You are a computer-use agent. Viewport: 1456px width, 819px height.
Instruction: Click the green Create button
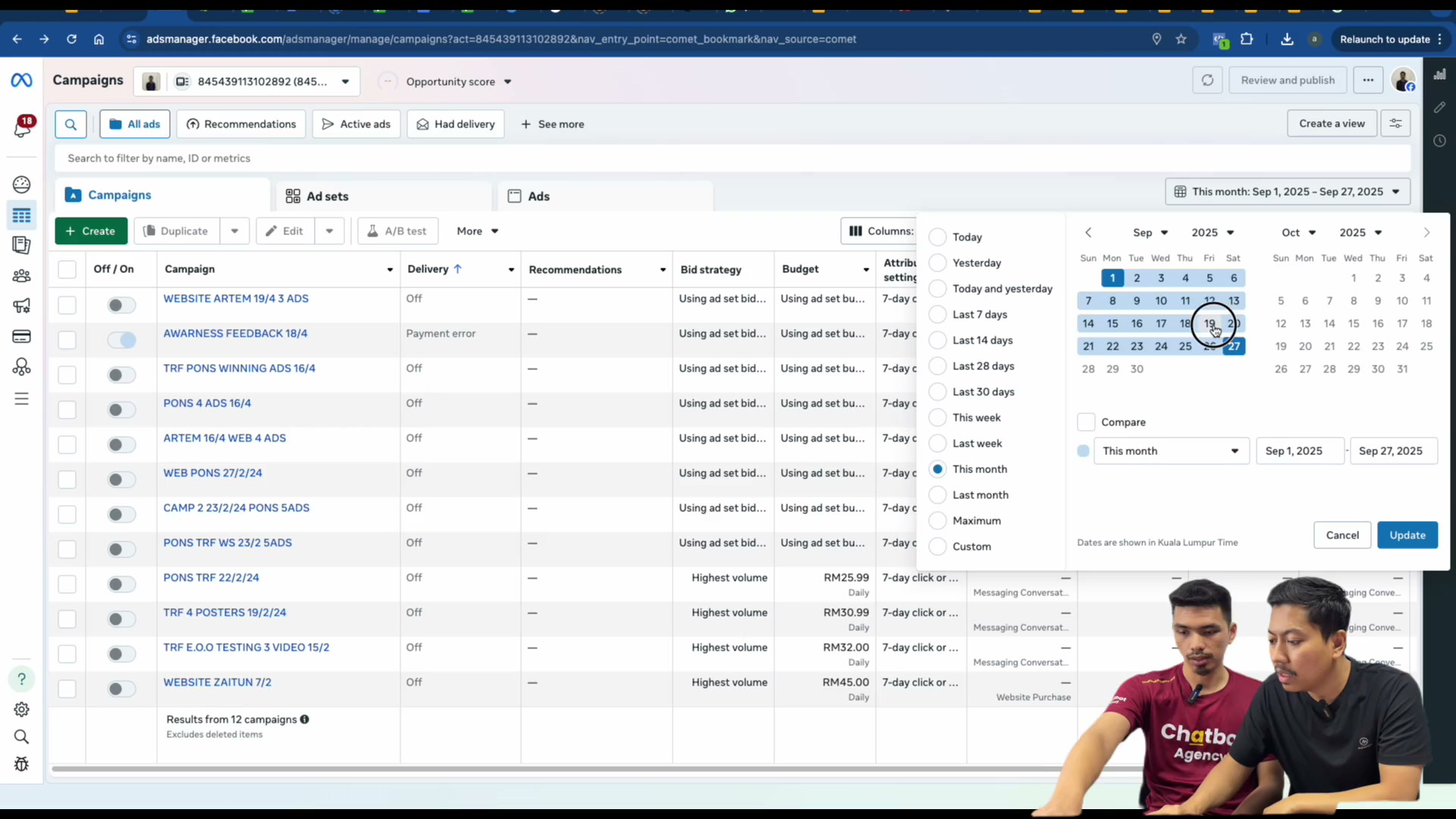91,231
